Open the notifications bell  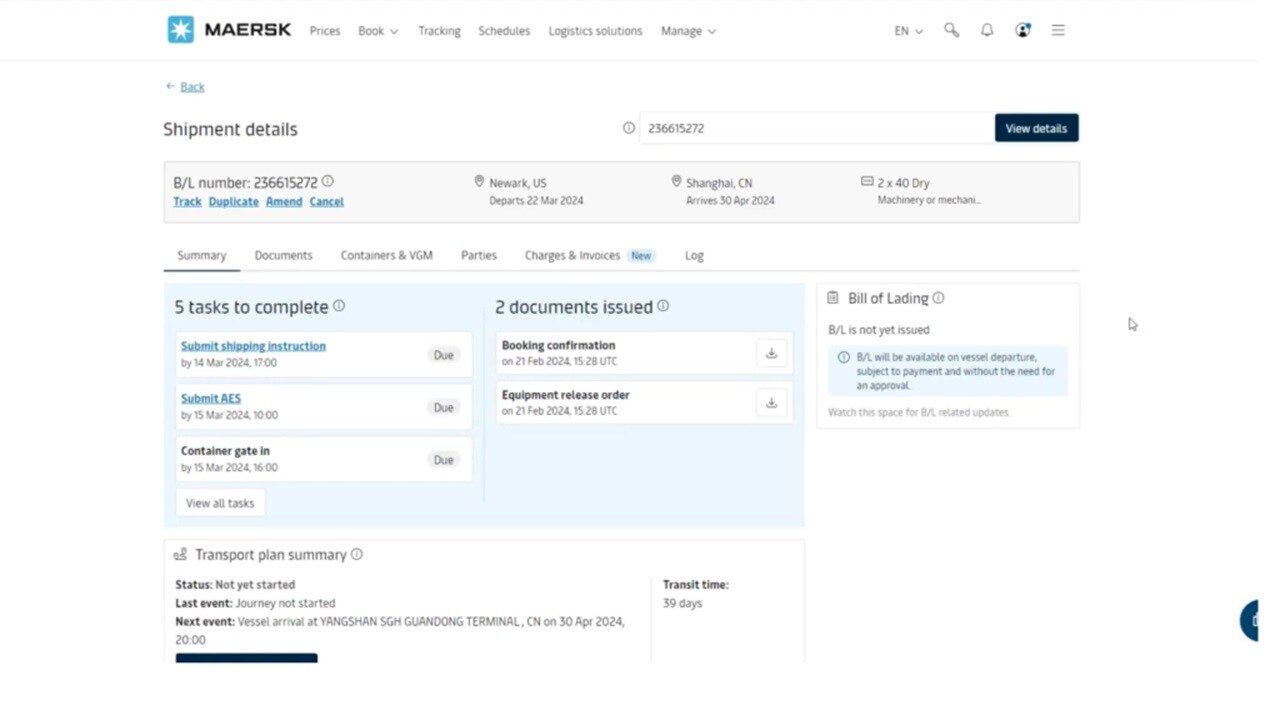[987, 31]
